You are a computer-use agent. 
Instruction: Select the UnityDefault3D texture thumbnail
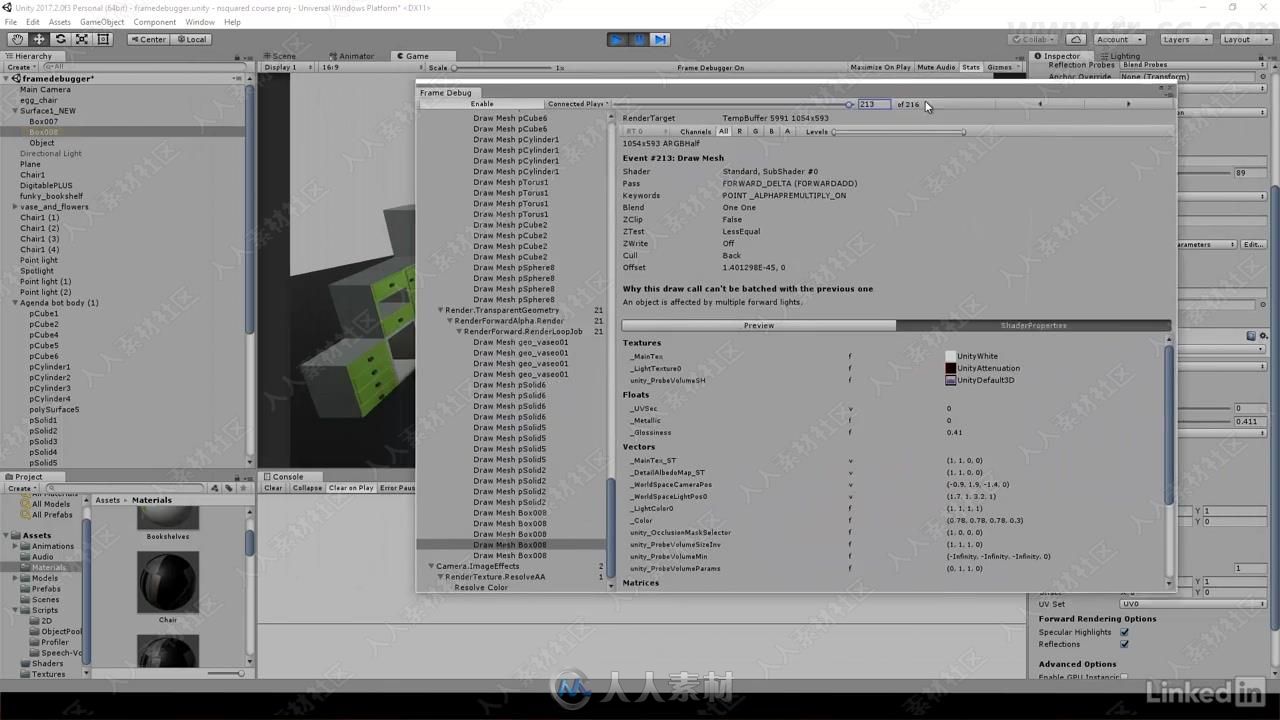point(950,380)
